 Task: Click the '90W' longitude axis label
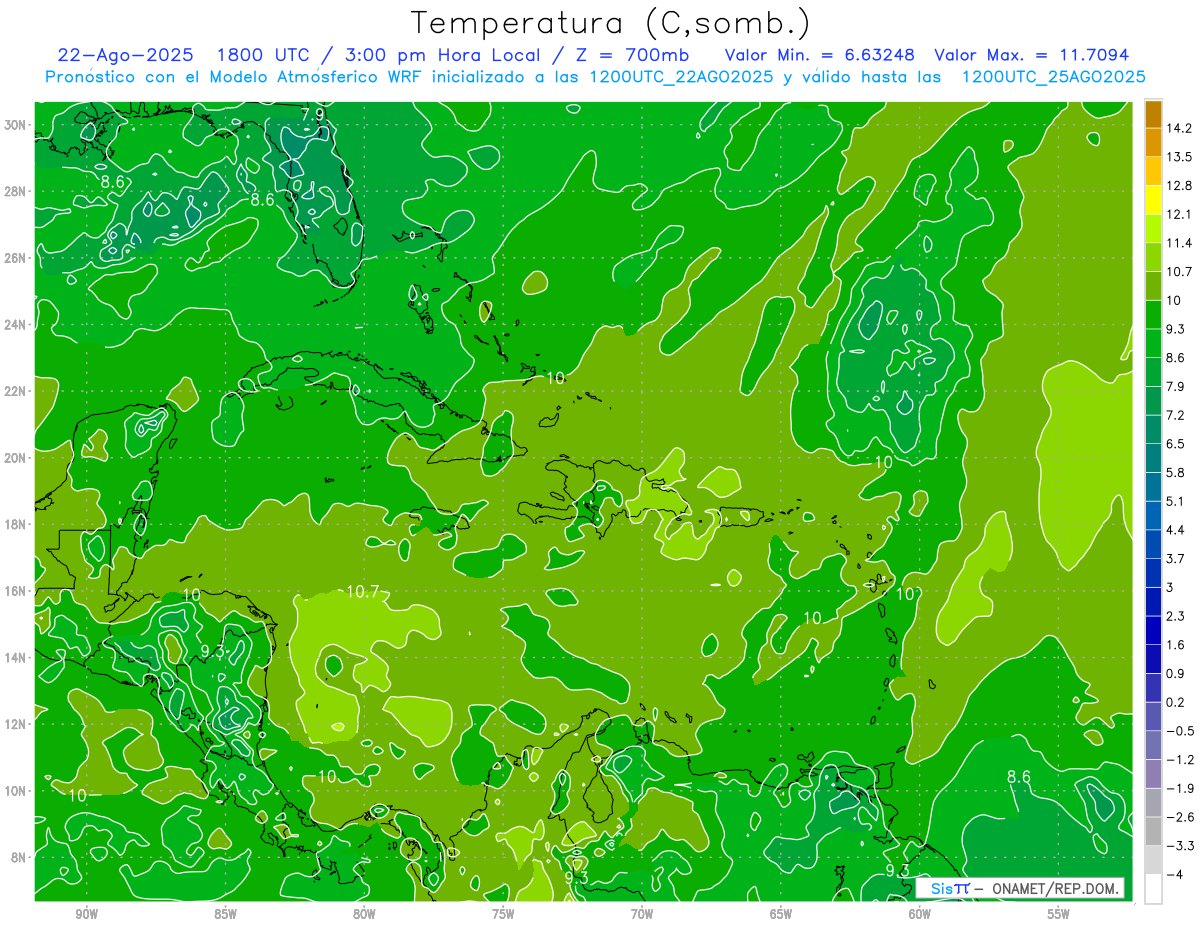point(86,914)
